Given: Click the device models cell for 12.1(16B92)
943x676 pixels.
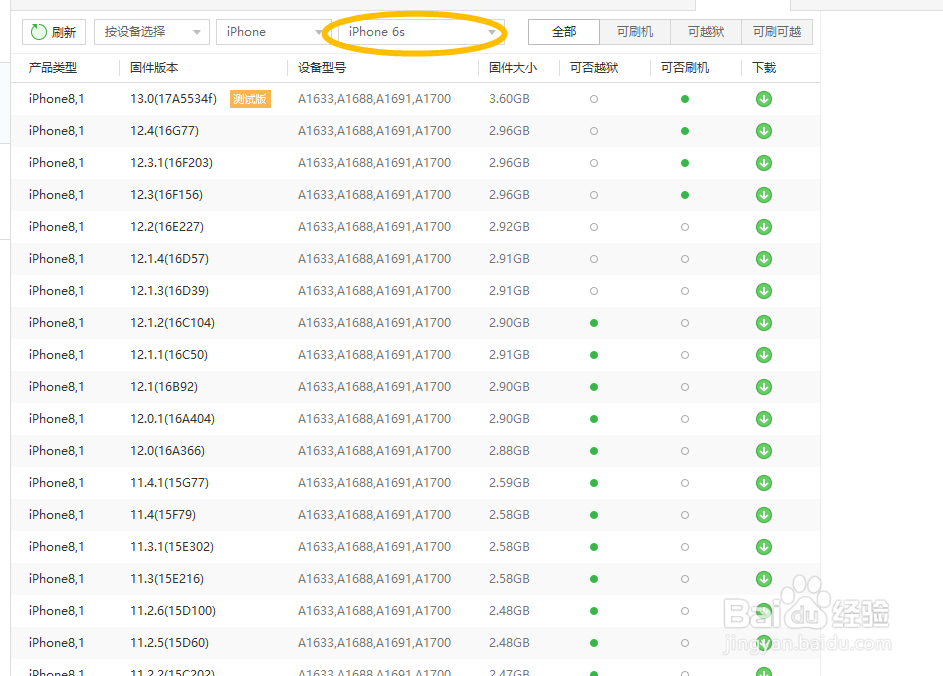Looking at the screenshot, I should tap(374, 387).
